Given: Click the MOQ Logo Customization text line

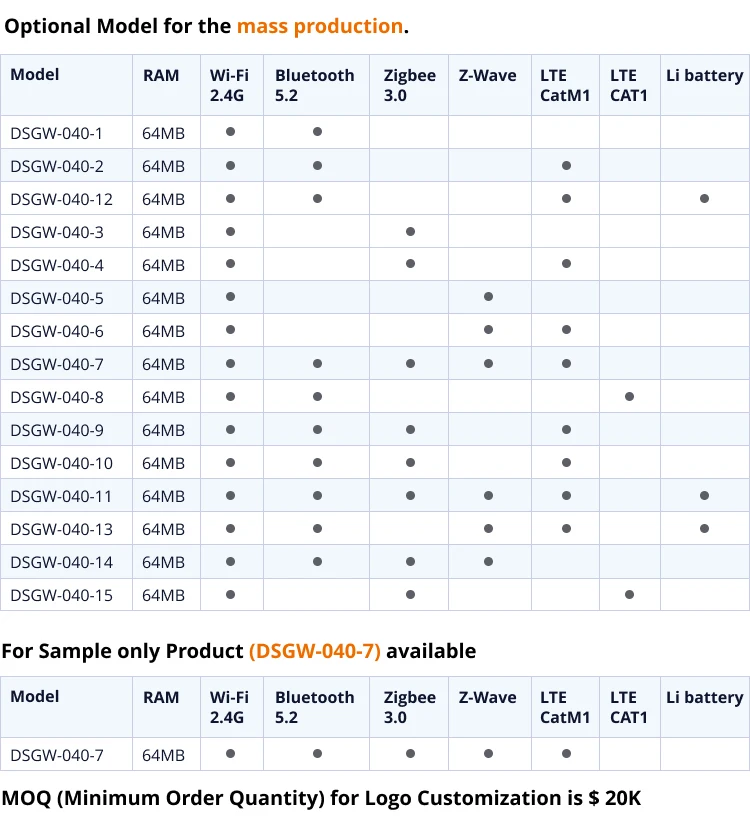Looking at the screenshot, I should [321, 798].
